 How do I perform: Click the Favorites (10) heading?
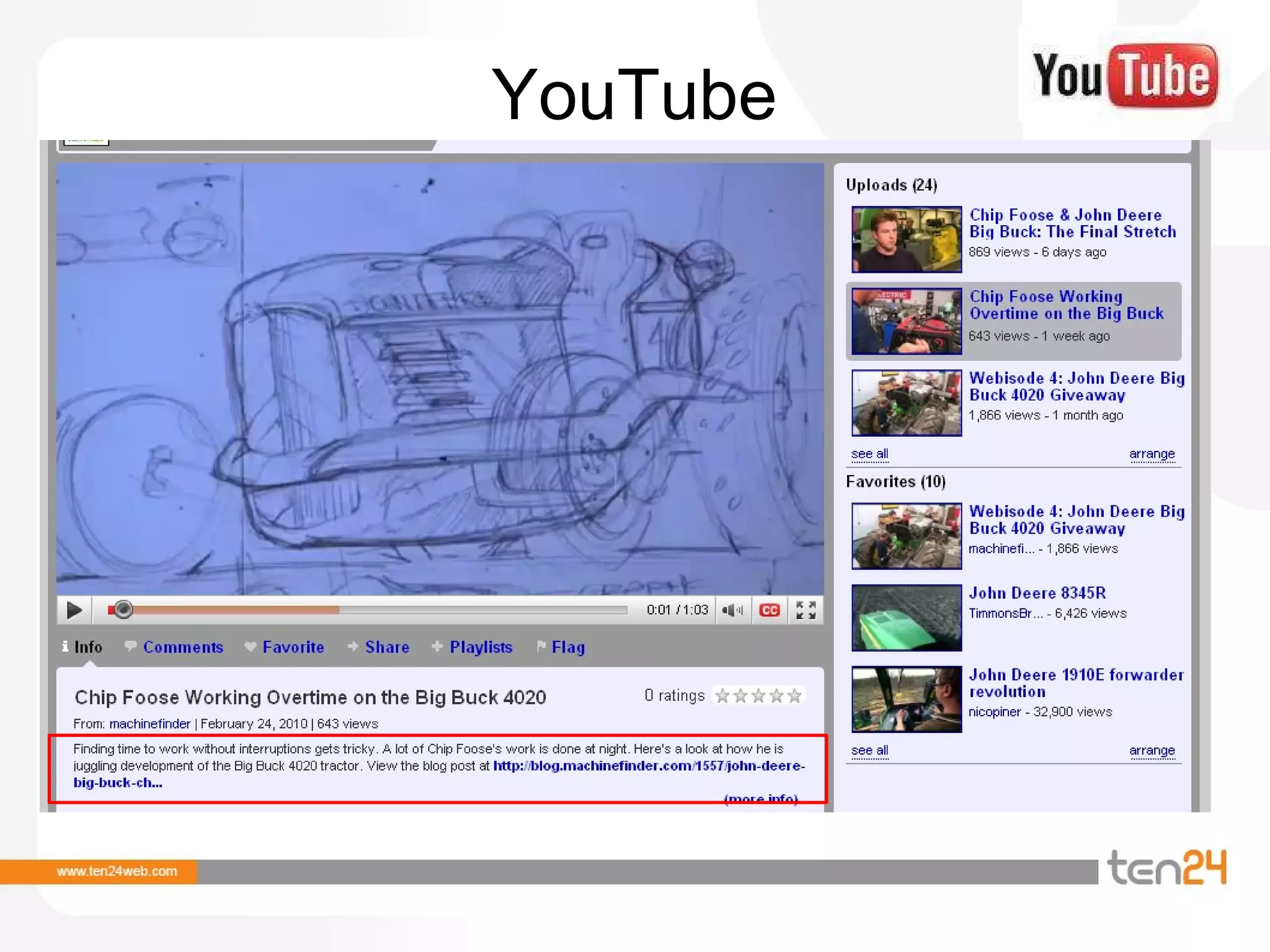tap(895, 481)
